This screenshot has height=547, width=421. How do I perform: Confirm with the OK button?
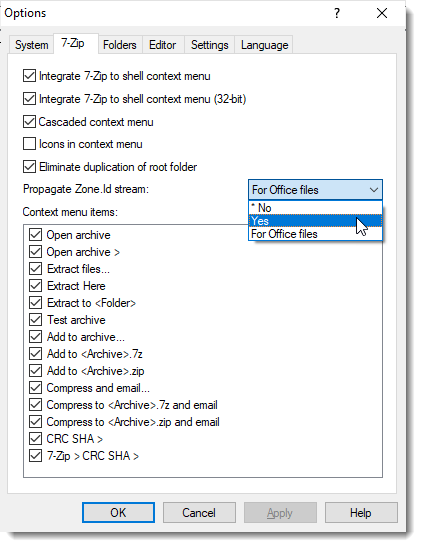[118, 512]
